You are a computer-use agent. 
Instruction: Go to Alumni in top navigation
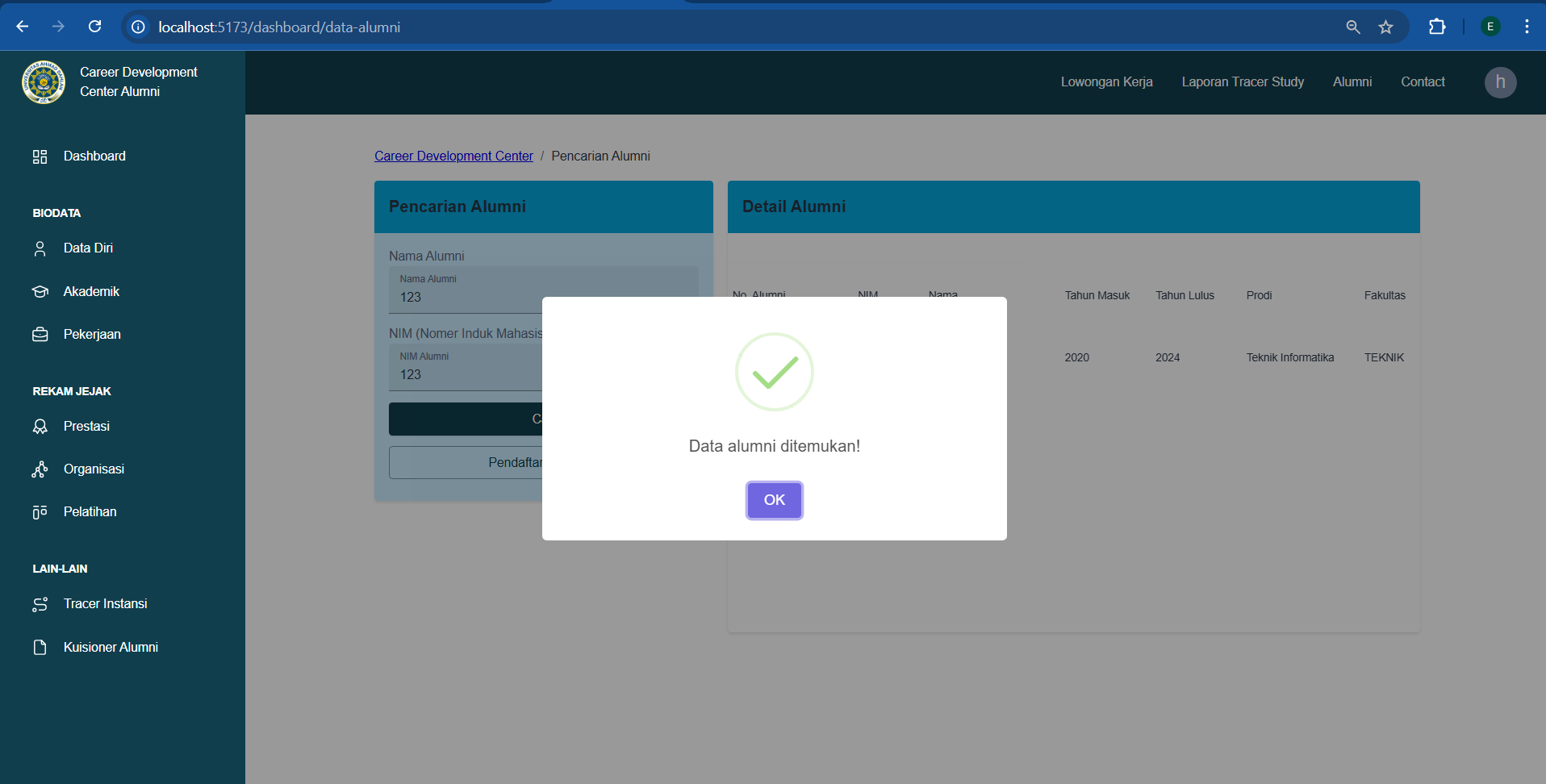tap(1352, 82)
